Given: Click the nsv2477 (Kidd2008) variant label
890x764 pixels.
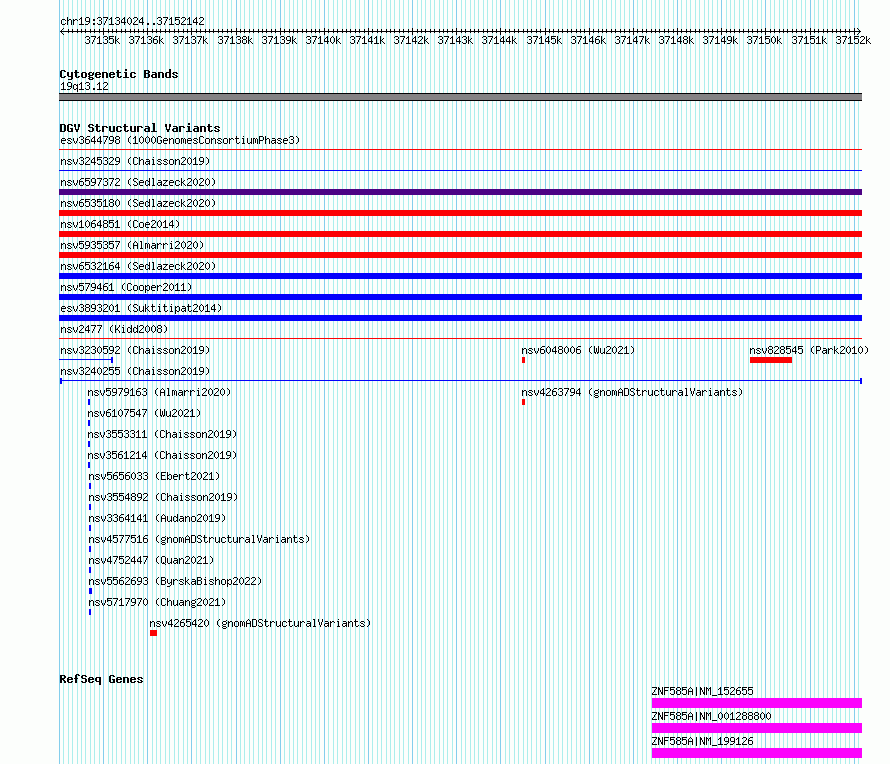Looking at the screenshot, I should click(114, 329).
